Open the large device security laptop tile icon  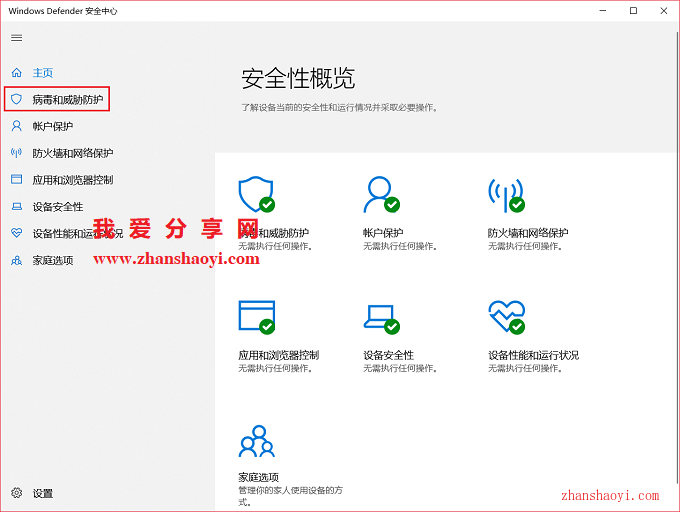pyautogui.click(x=381, y=319)
